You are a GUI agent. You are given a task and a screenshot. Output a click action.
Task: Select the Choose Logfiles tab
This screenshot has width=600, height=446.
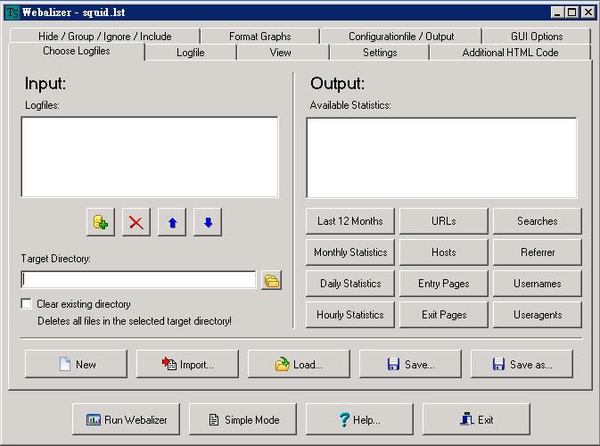(76, 51)
